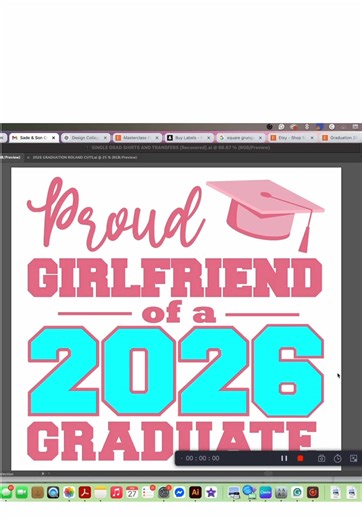Open Messenger from the dock
The width and height of the screenshot is (362, 520).
click(179, 492)
